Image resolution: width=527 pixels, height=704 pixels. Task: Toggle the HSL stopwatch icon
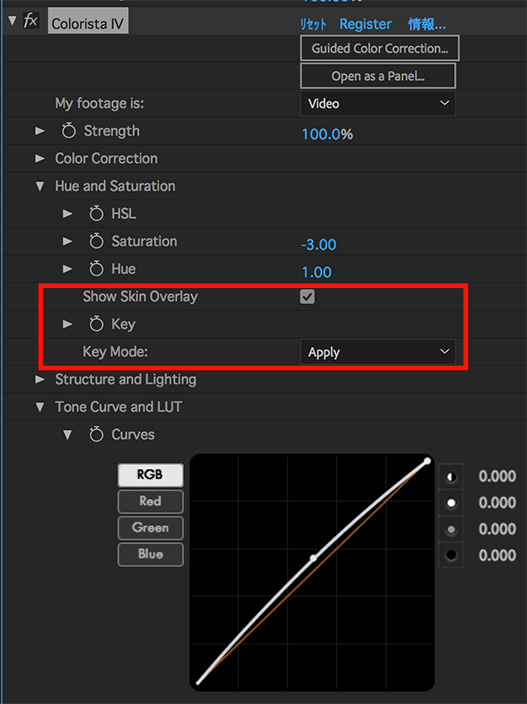tap(96, 213)
